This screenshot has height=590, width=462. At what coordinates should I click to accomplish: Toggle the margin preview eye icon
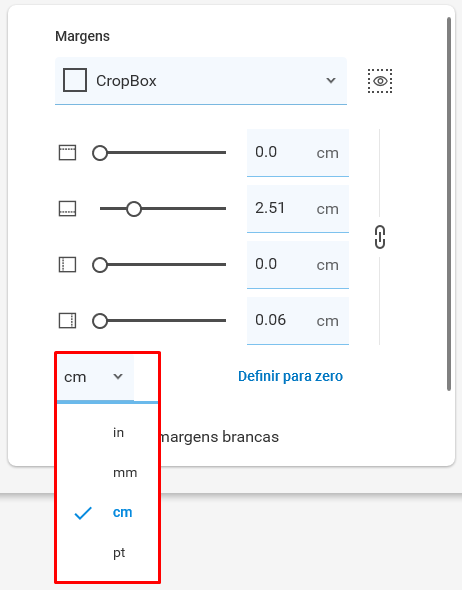pyautogui.click(x=380, y=81)
